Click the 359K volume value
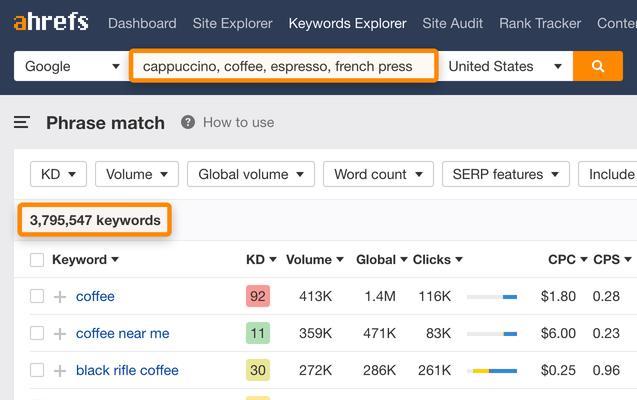 pos(315,333)
